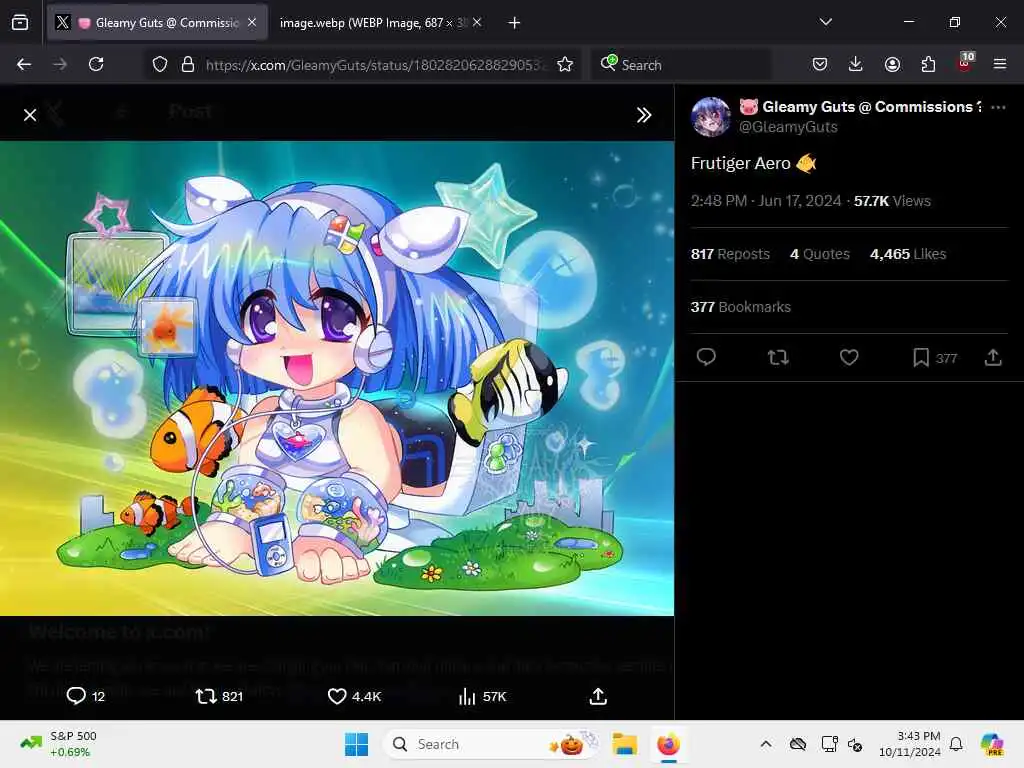Go forward one page
Image resolution: width=1024 pixels, height=768 pixels.
point(60,64)
